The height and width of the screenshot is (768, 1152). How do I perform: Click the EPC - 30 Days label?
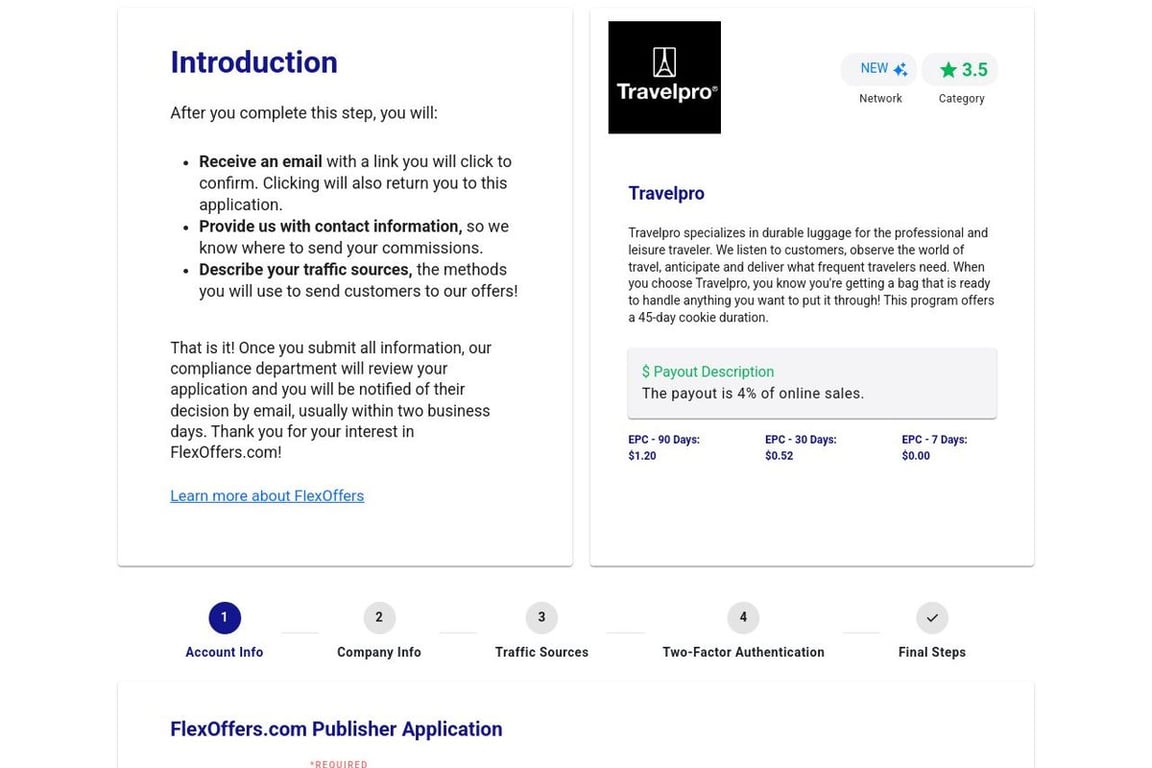[800, 439]
